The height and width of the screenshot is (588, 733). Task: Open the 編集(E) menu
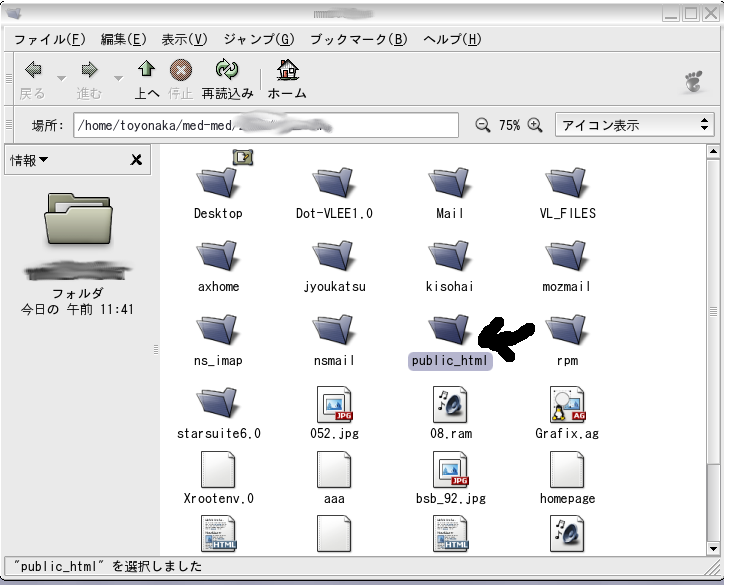[x=123, y=39]
